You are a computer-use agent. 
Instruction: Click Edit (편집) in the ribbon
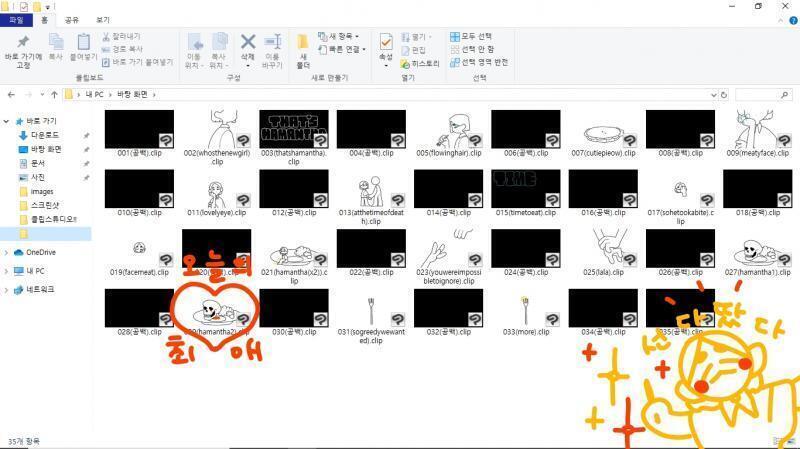pyautogui.click(x=413, y=50)
